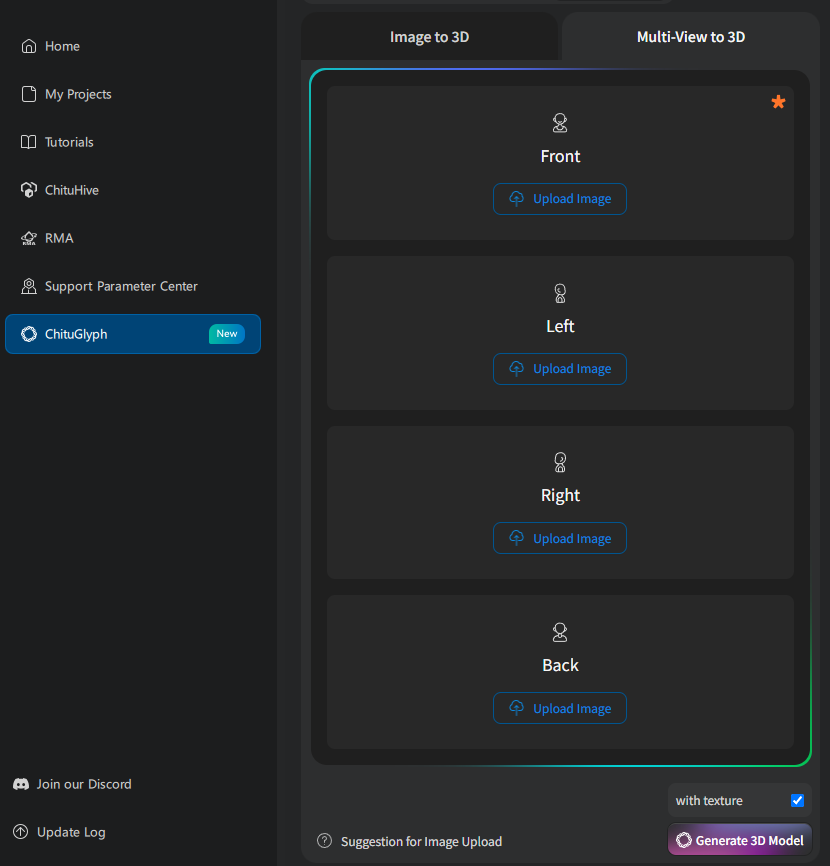This screenshot has width=830, height=866.
Task: Click the Right label text
Action: point(560,496)
